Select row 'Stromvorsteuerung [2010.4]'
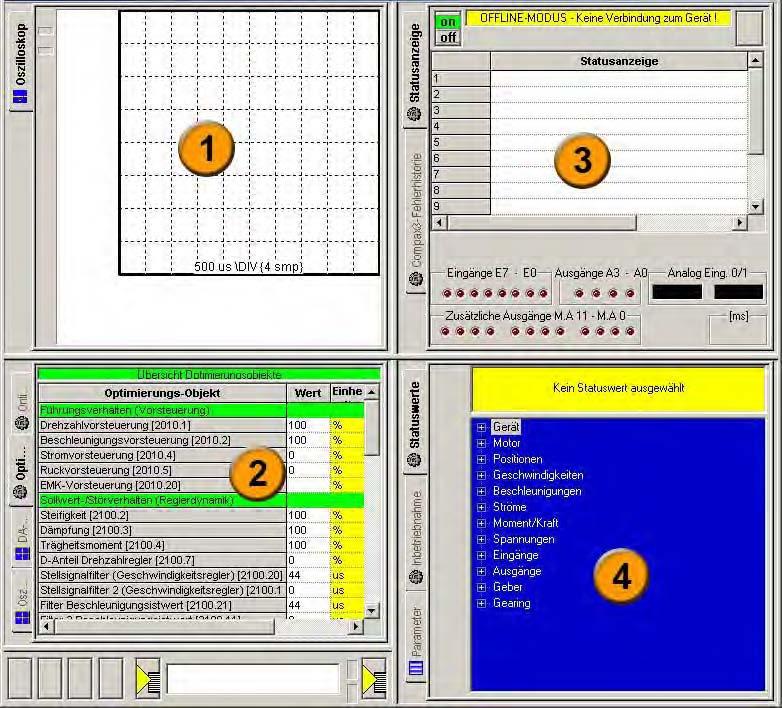This screenshot has width=782, height=708. (x=162, y=455)
